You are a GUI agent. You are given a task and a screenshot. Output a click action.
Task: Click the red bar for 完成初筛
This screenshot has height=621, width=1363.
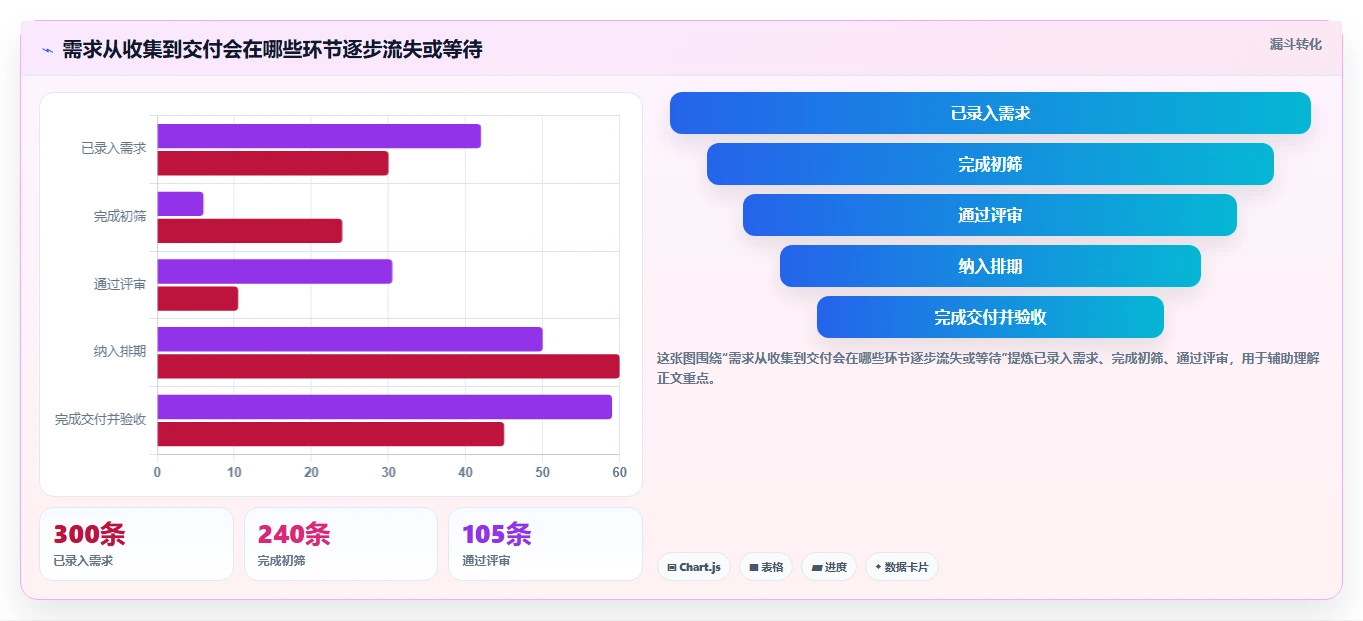click(x=250, y=231)
